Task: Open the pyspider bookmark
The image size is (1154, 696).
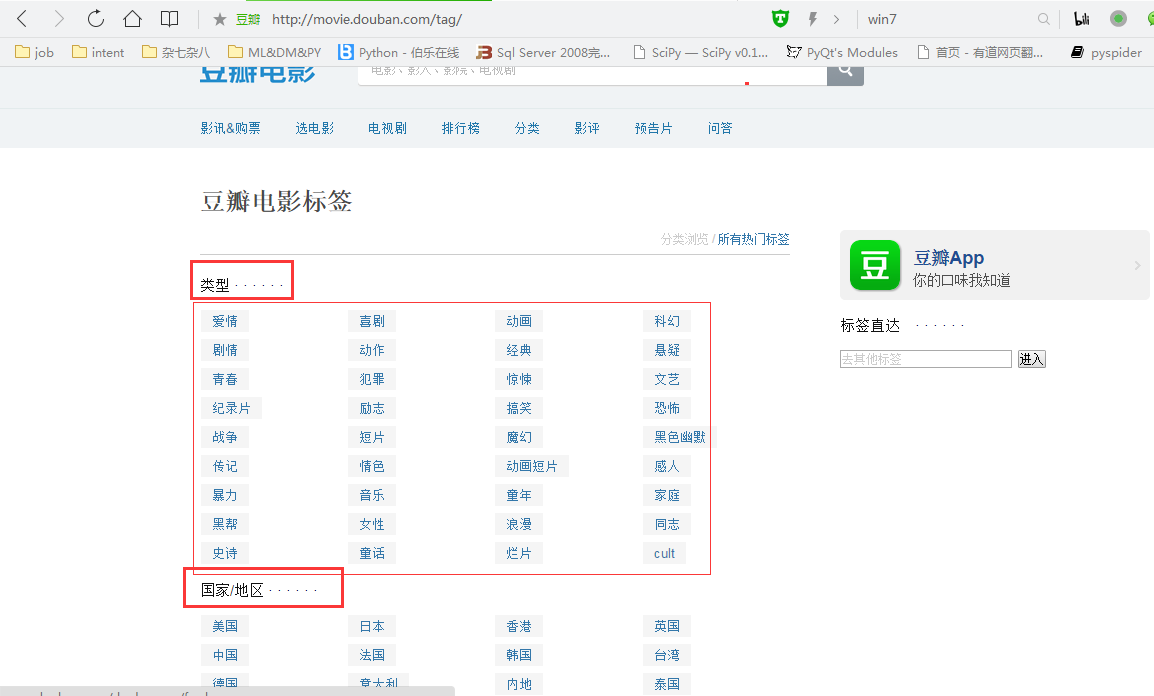Action: (x=1106, y=52)
